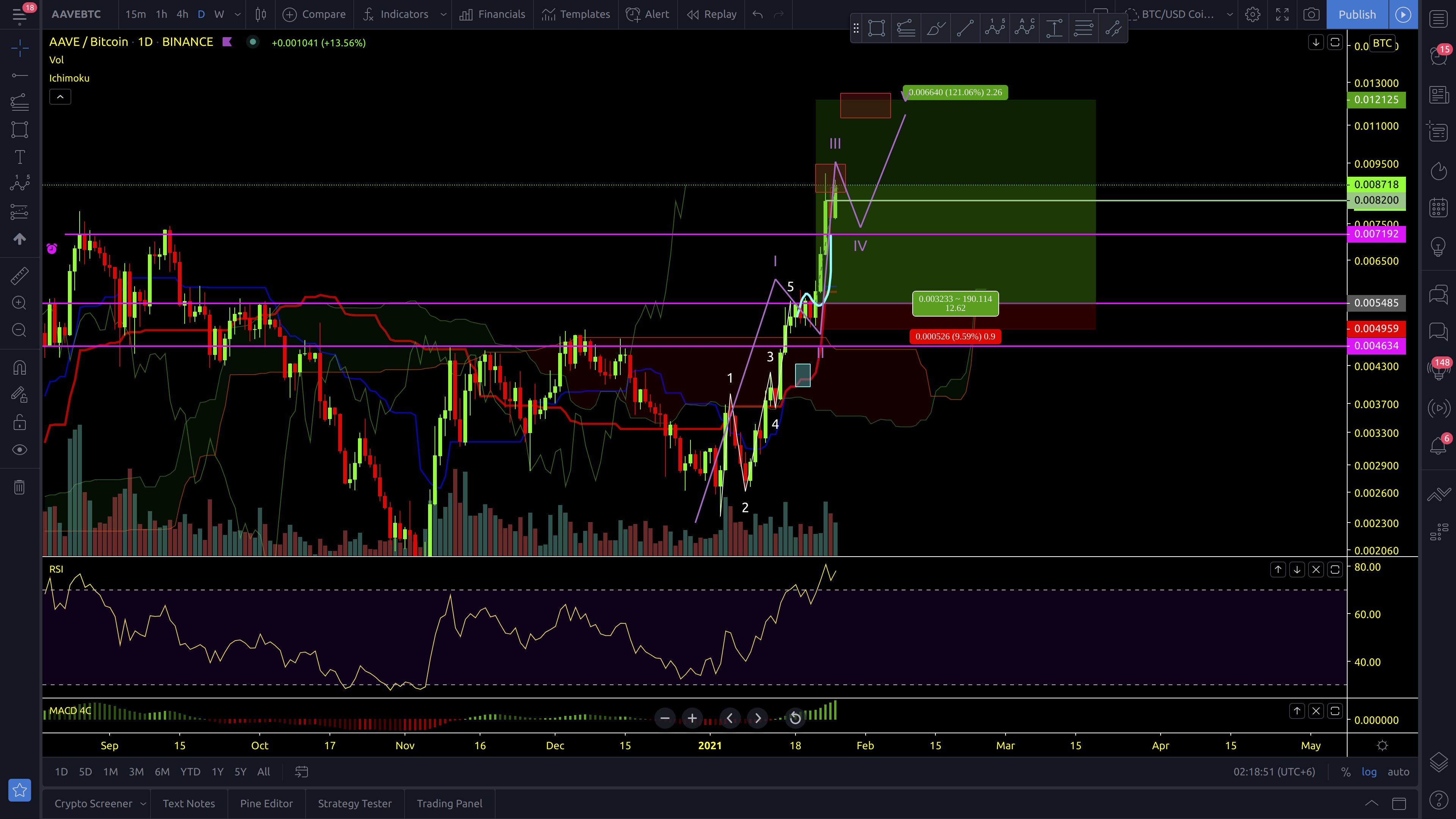
Task: Click the Compare button
Action: 314,14
